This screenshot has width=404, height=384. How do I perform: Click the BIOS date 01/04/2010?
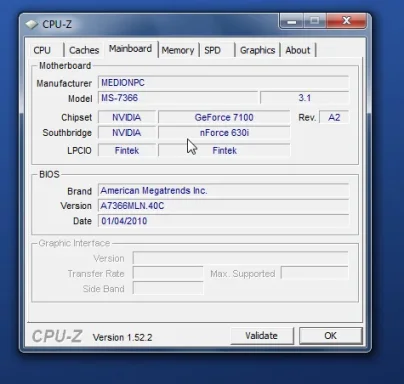[223, 221]
